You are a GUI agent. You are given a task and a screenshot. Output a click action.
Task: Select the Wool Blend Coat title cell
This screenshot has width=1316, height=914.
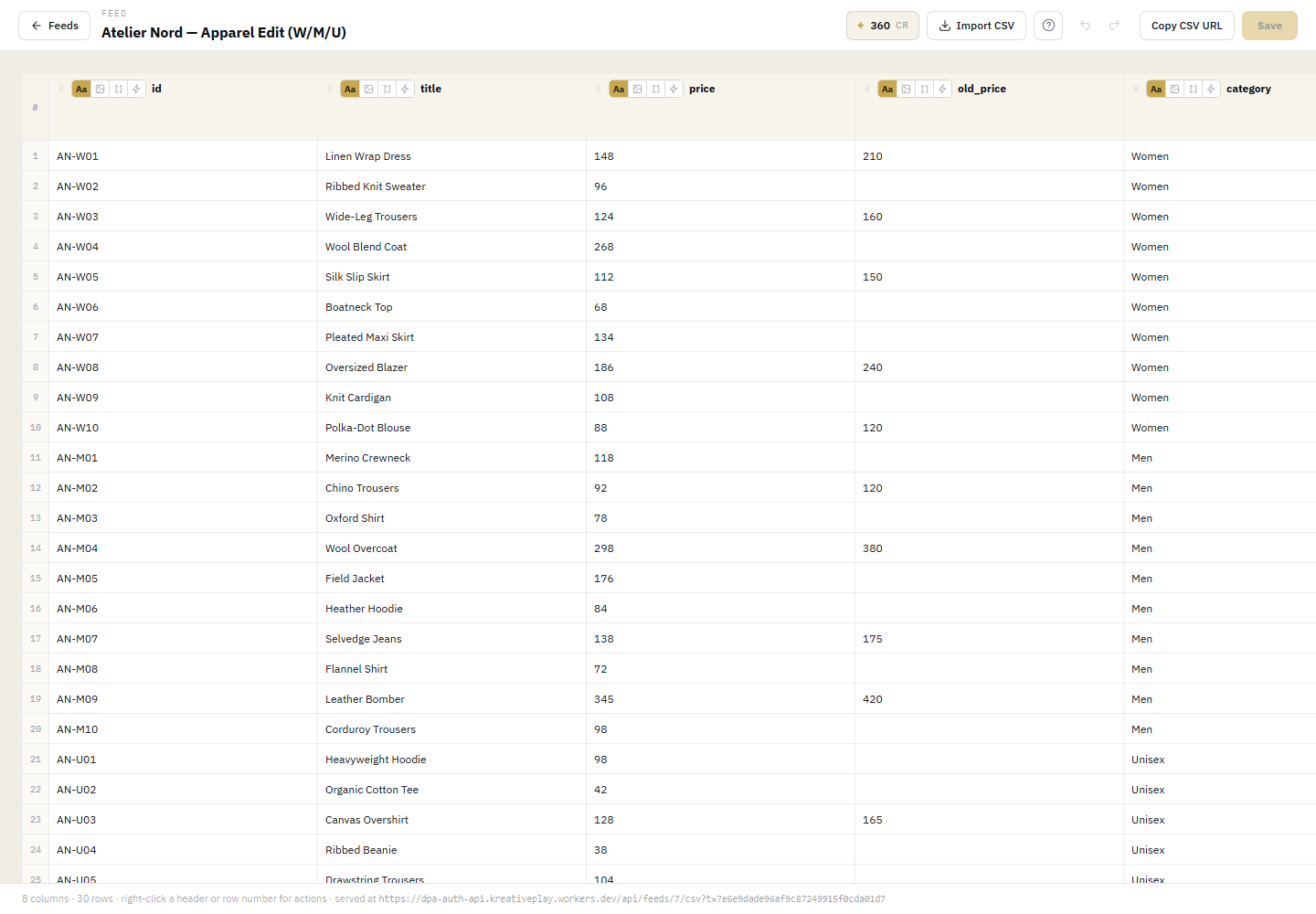pyautogui.click(x=451, y=247)
